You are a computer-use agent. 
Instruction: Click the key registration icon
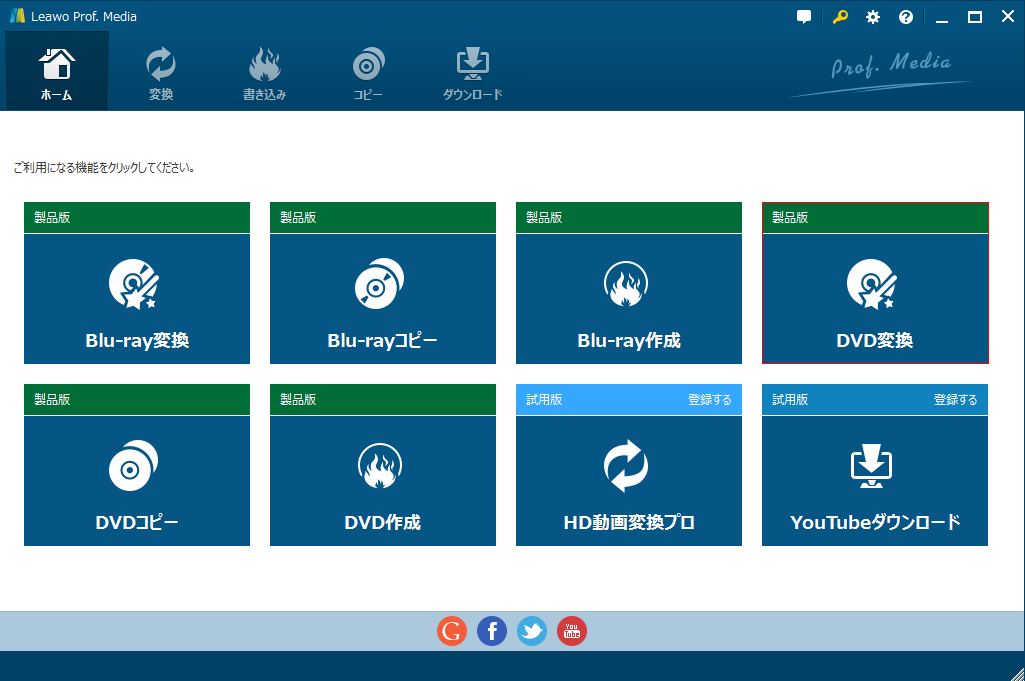(839, 17)
